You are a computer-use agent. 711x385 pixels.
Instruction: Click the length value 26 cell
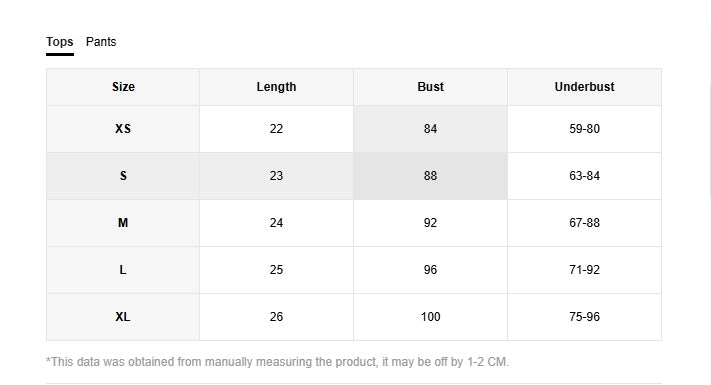[276, 317]
